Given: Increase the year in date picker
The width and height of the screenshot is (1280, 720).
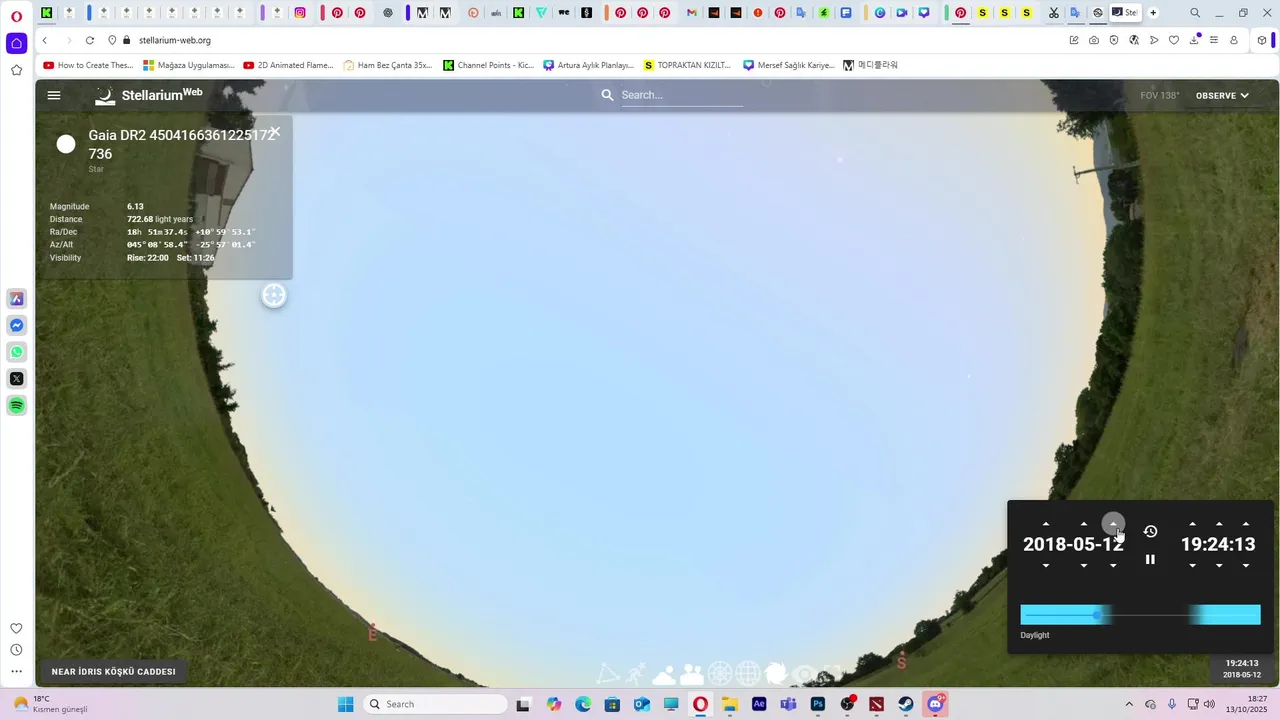Looking at the screenshot, I should [x=1046, y=524].
